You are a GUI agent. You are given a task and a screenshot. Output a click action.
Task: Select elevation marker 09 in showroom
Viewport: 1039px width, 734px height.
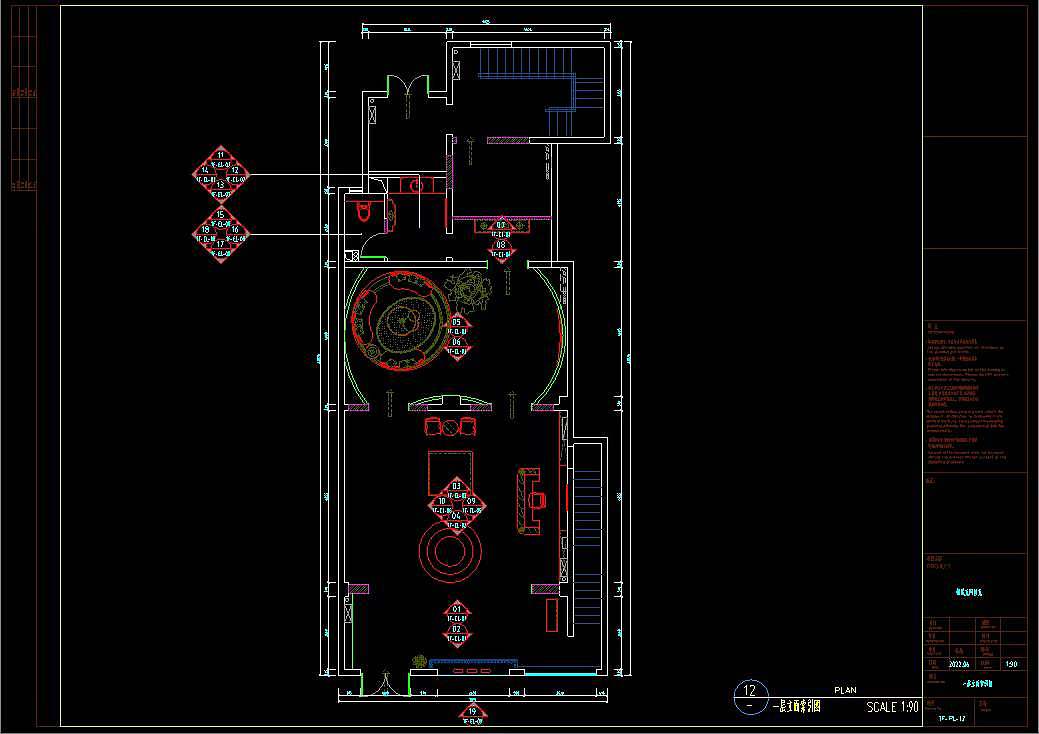point(472,505)
